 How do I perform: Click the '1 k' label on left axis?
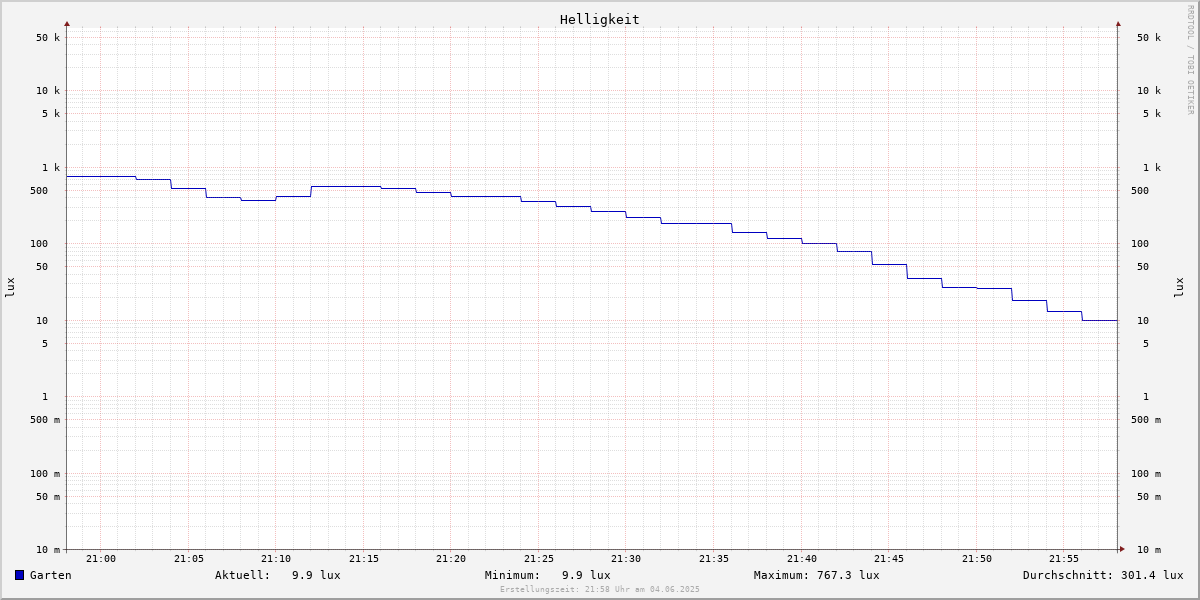pyautogui.click(x=51, y=168)
